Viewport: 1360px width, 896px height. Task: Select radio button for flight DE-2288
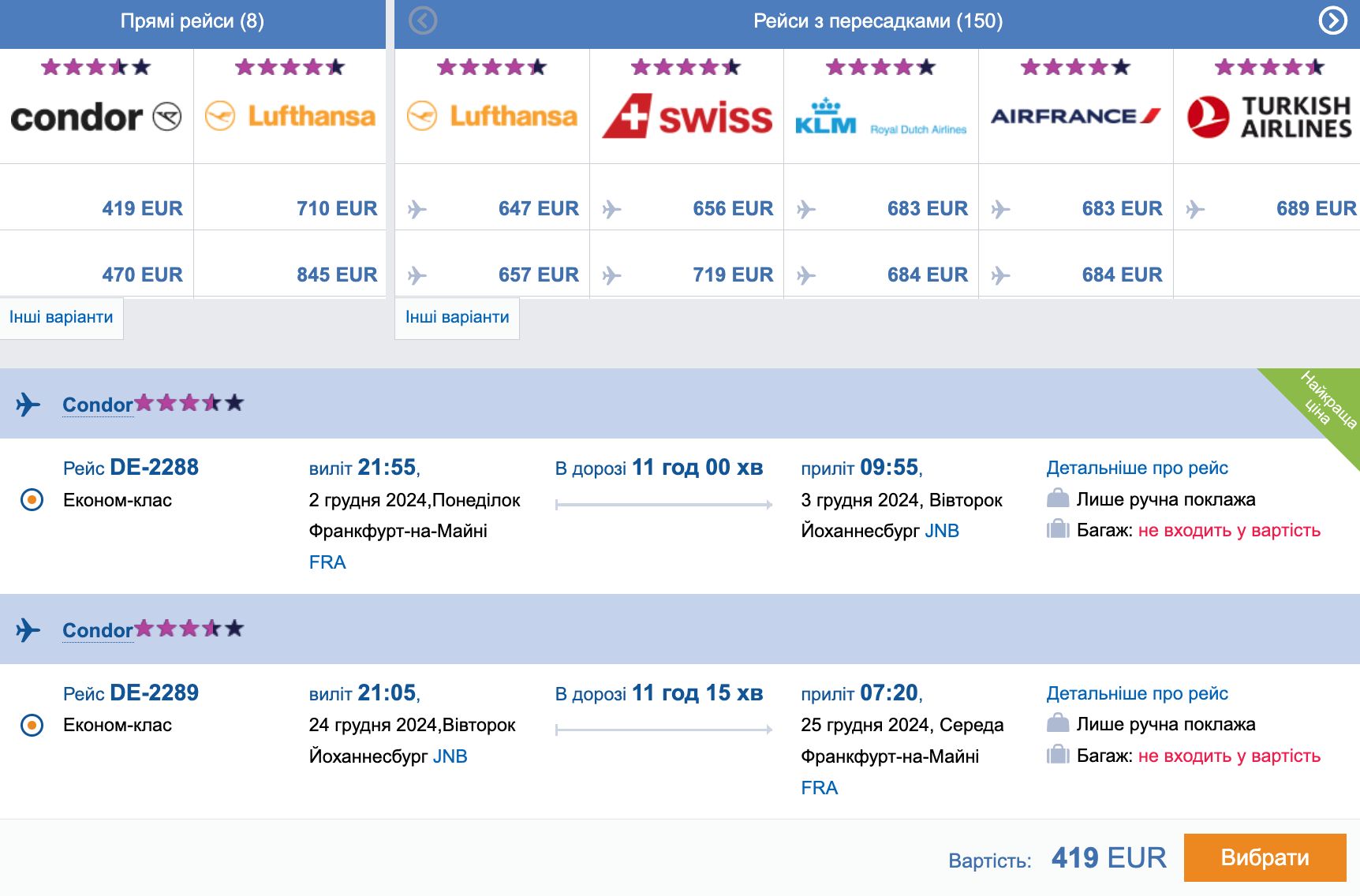(x=32, y=500)
